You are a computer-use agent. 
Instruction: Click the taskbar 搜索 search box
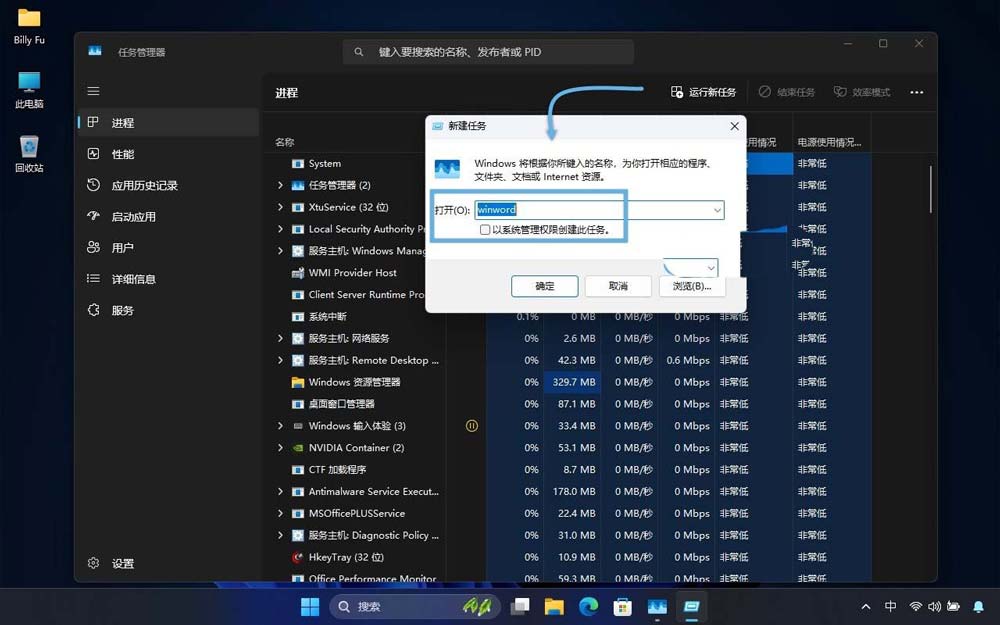coord(413,607)
